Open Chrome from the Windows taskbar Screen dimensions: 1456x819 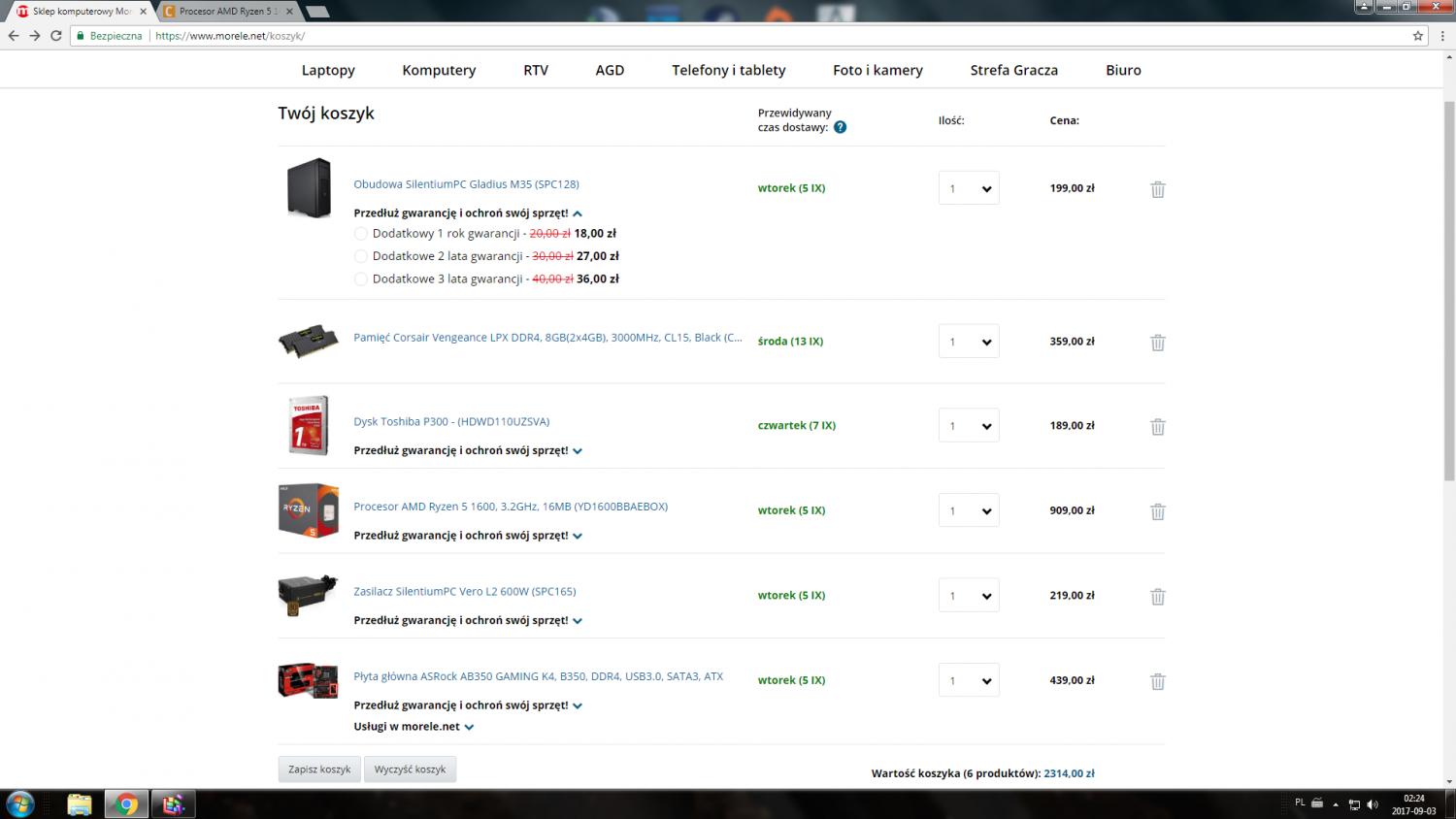(126, 804)
